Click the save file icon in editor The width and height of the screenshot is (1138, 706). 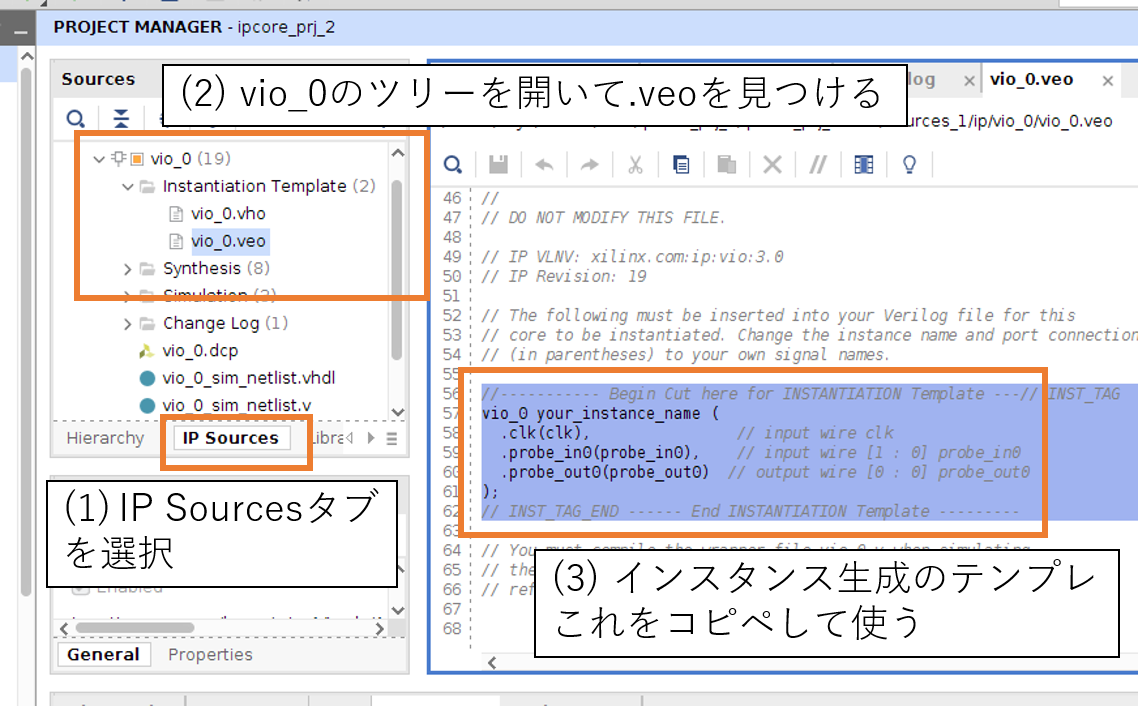[x=498, y=165]
